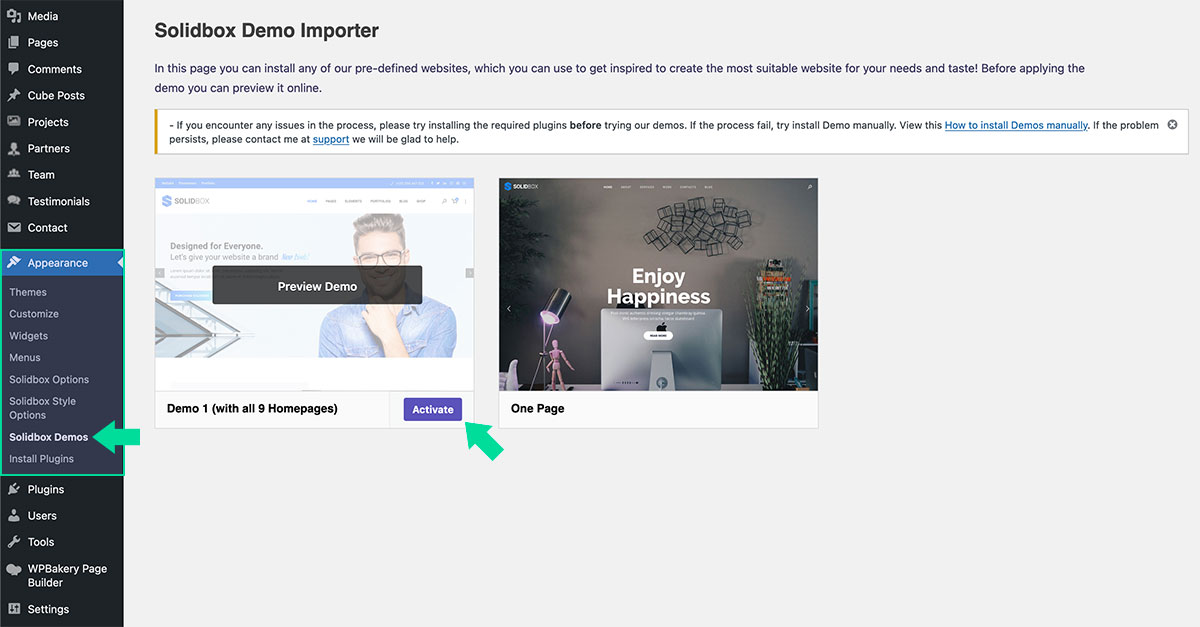Select Solidbox Demos in Appearance submenu
Image resolution: width=1200 pixels, height=627 pixels.
click(x=48, y=437)
